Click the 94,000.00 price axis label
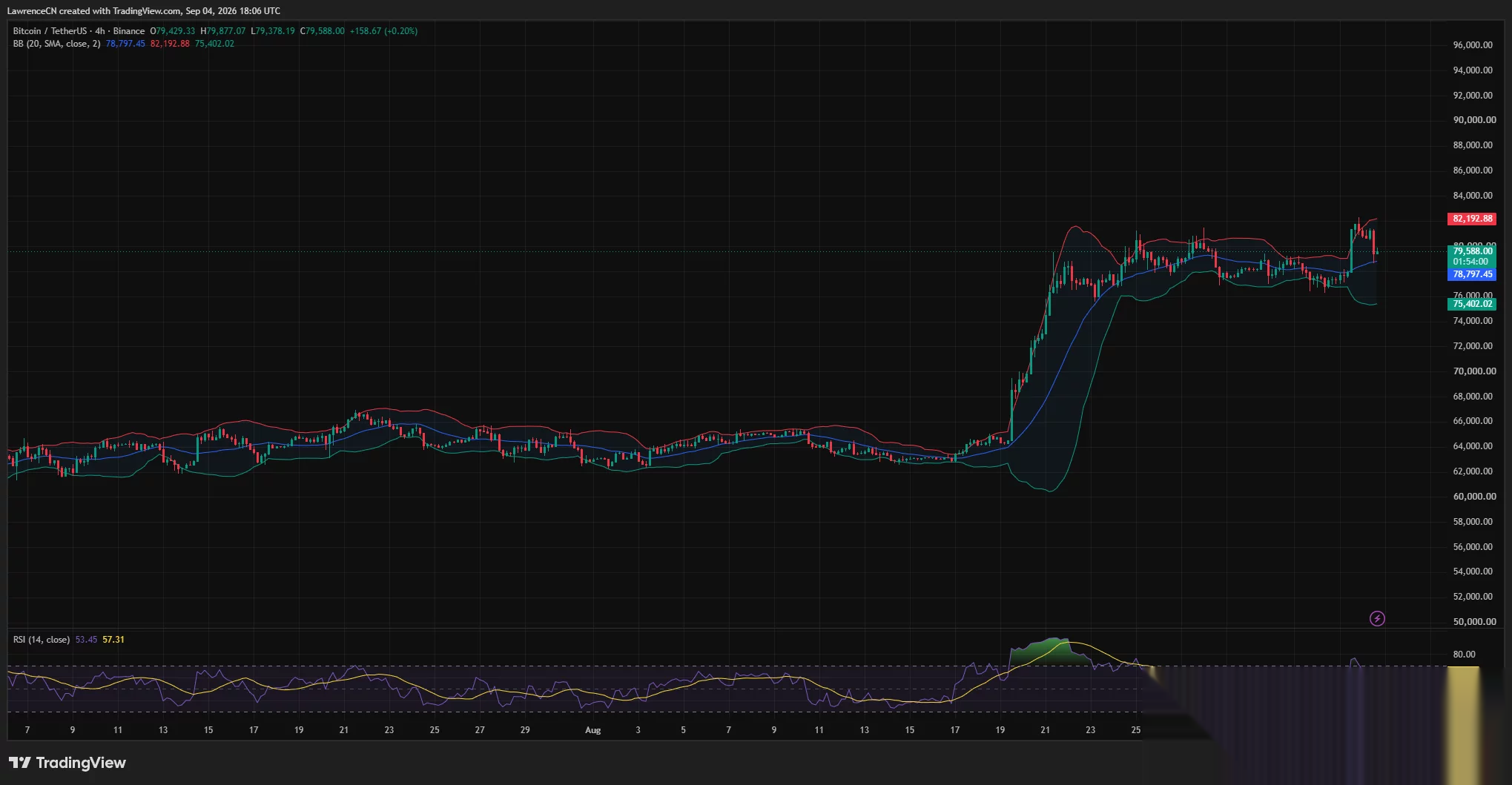1512x785 pixels. pos(1473,70)
